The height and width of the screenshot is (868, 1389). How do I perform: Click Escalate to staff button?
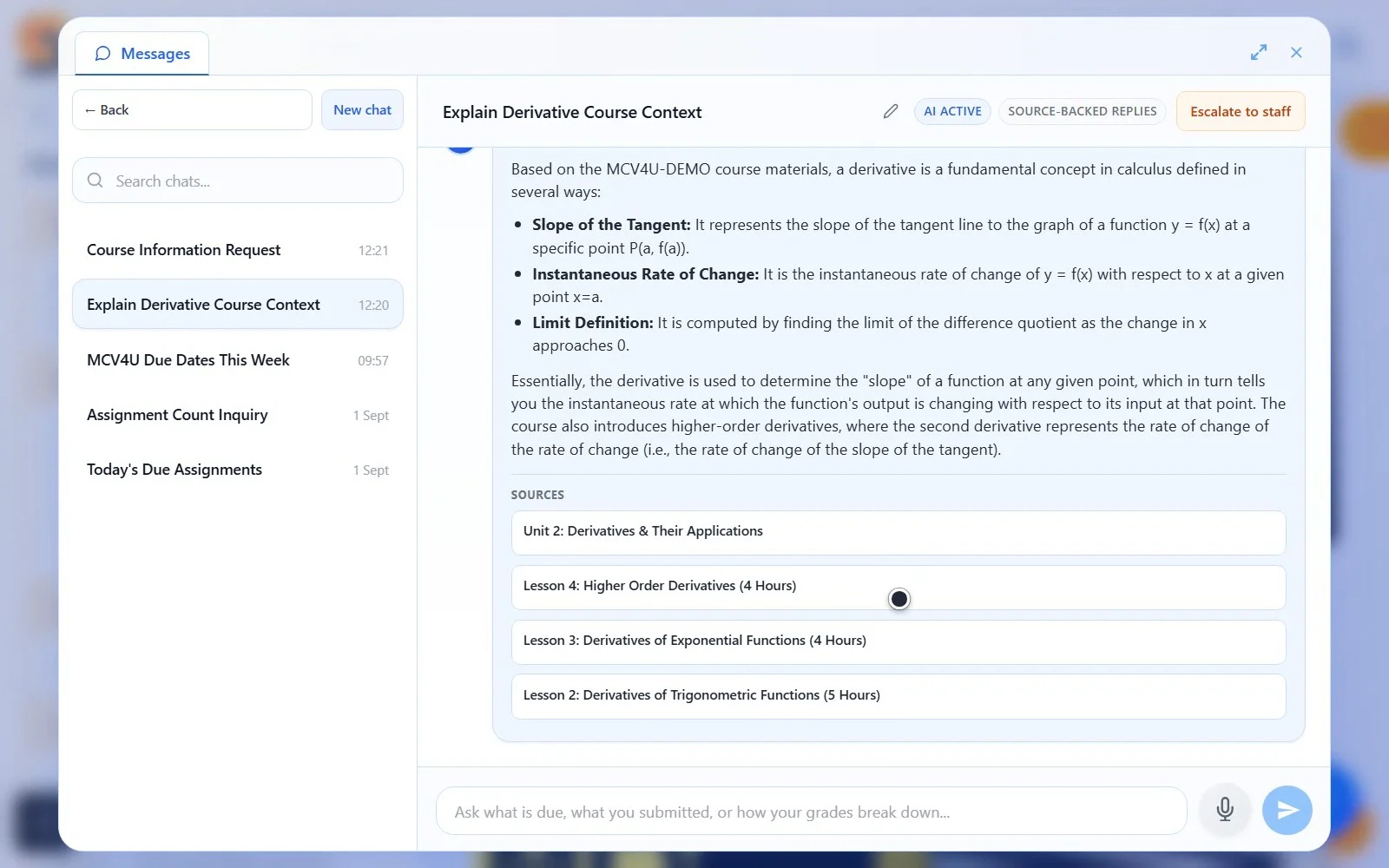coord(1241,112)
